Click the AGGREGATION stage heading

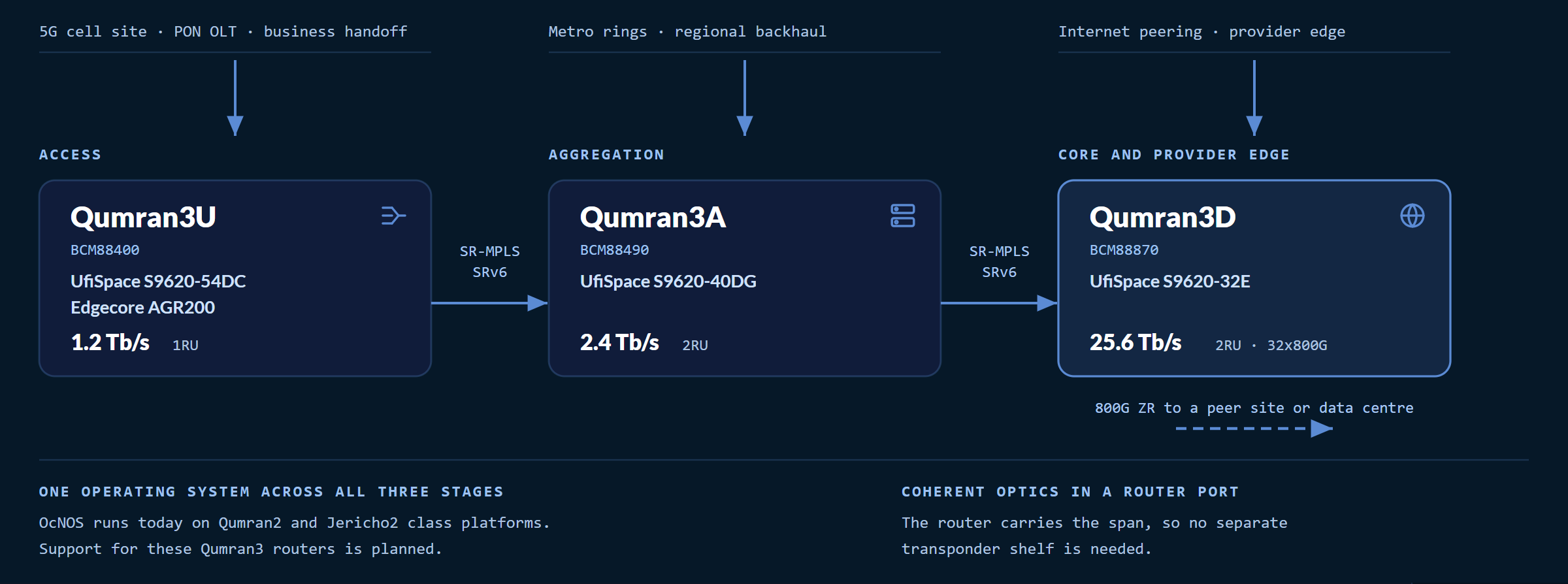[606, 155]
